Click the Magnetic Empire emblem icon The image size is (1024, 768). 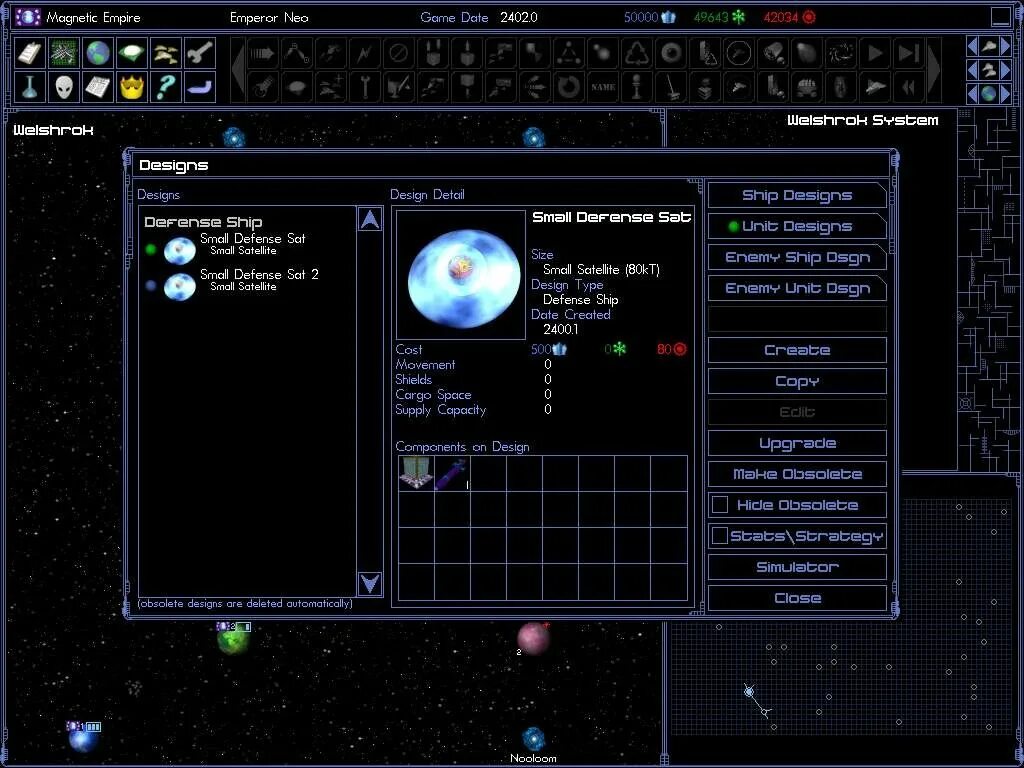pos(27,17)
